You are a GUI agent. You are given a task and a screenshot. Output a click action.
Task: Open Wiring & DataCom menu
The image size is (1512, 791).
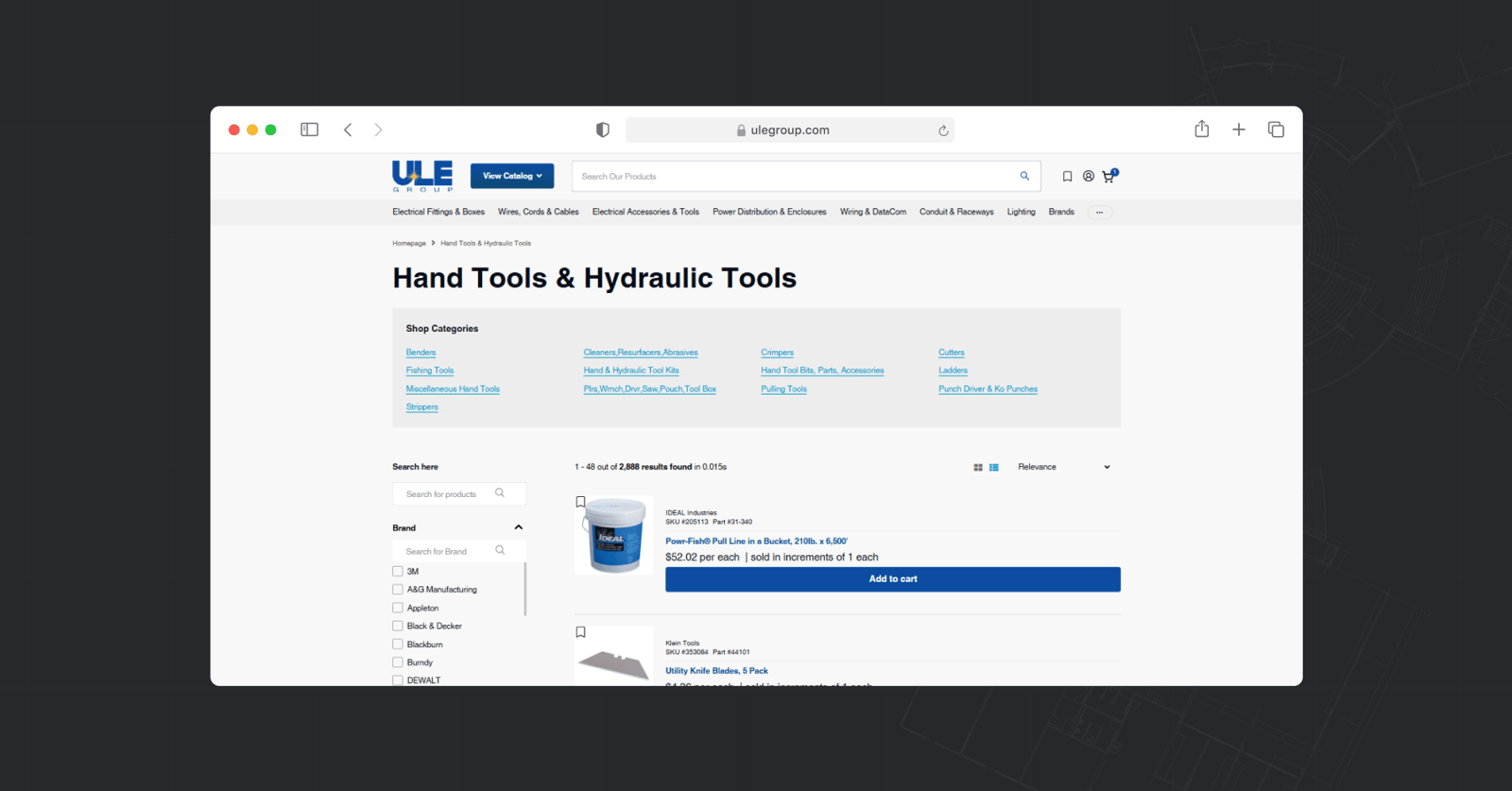coord(873,212)
